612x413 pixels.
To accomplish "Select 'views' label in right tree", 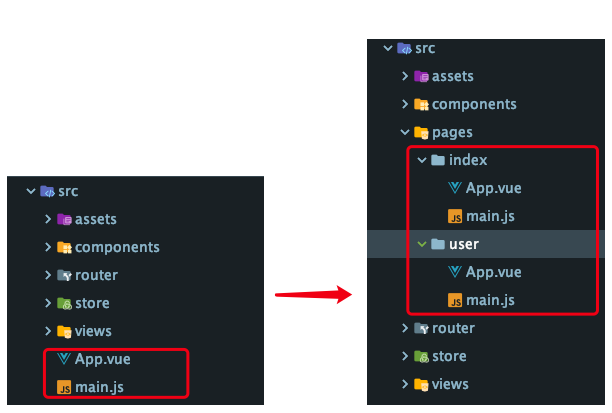I will (x=450, y=385).
